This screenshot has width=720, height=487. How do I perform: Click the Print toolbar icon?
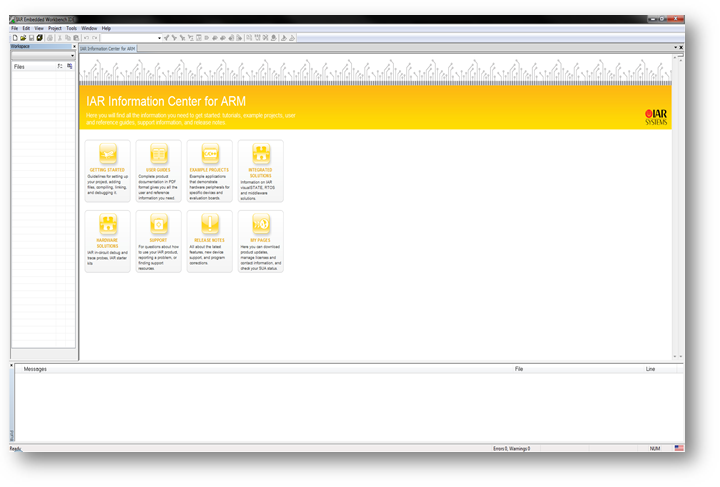click(x=50, y=38)
